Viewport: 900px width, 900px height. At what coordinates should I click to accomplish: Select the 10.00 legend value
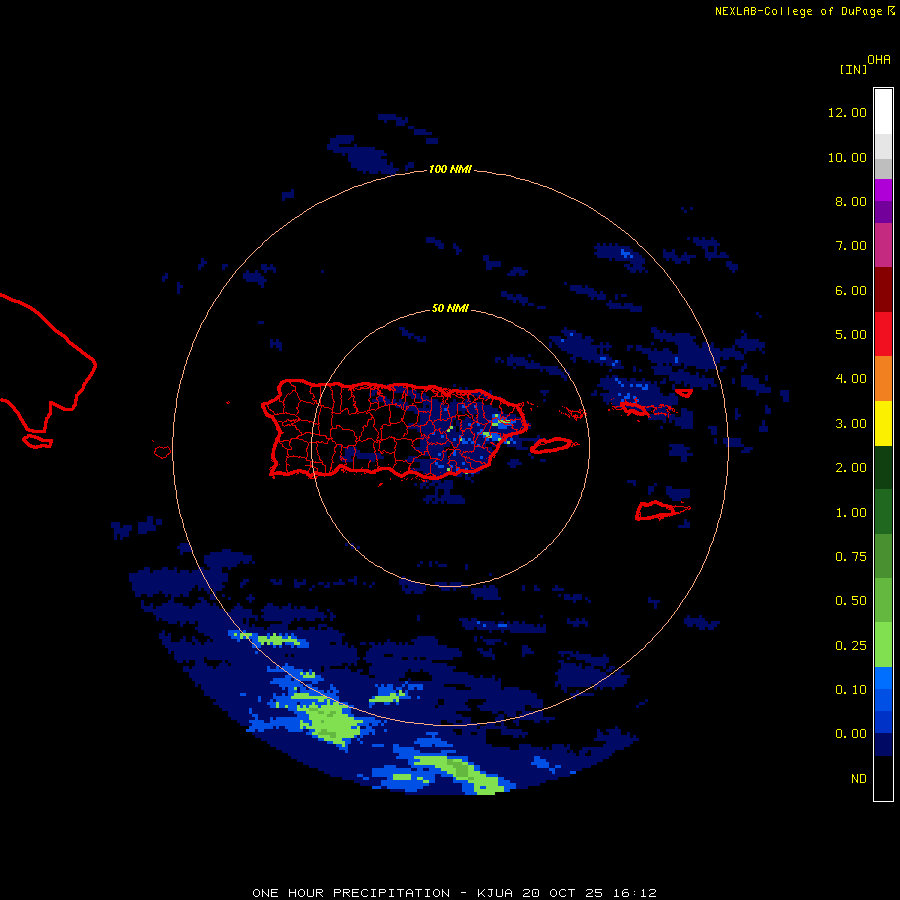(x=847, y=157)
